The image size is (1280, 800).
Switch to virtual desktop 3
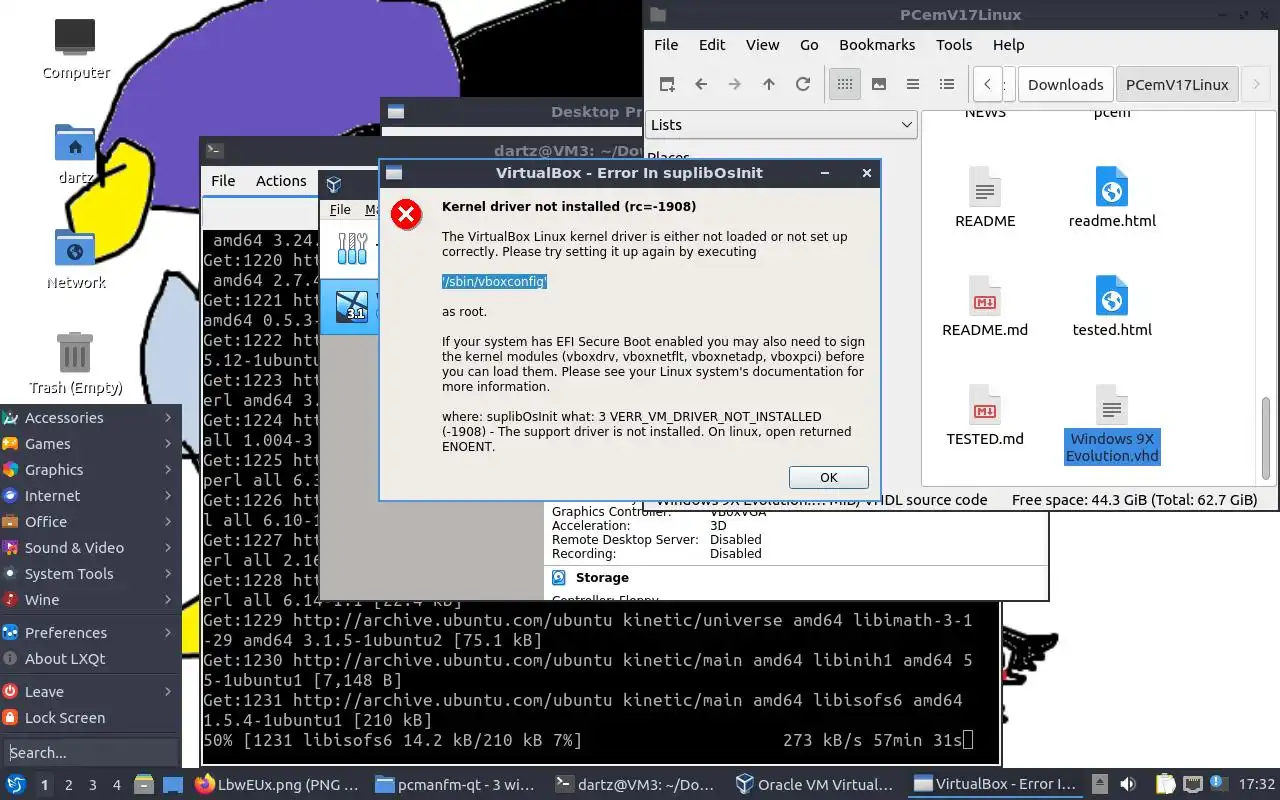93,785
